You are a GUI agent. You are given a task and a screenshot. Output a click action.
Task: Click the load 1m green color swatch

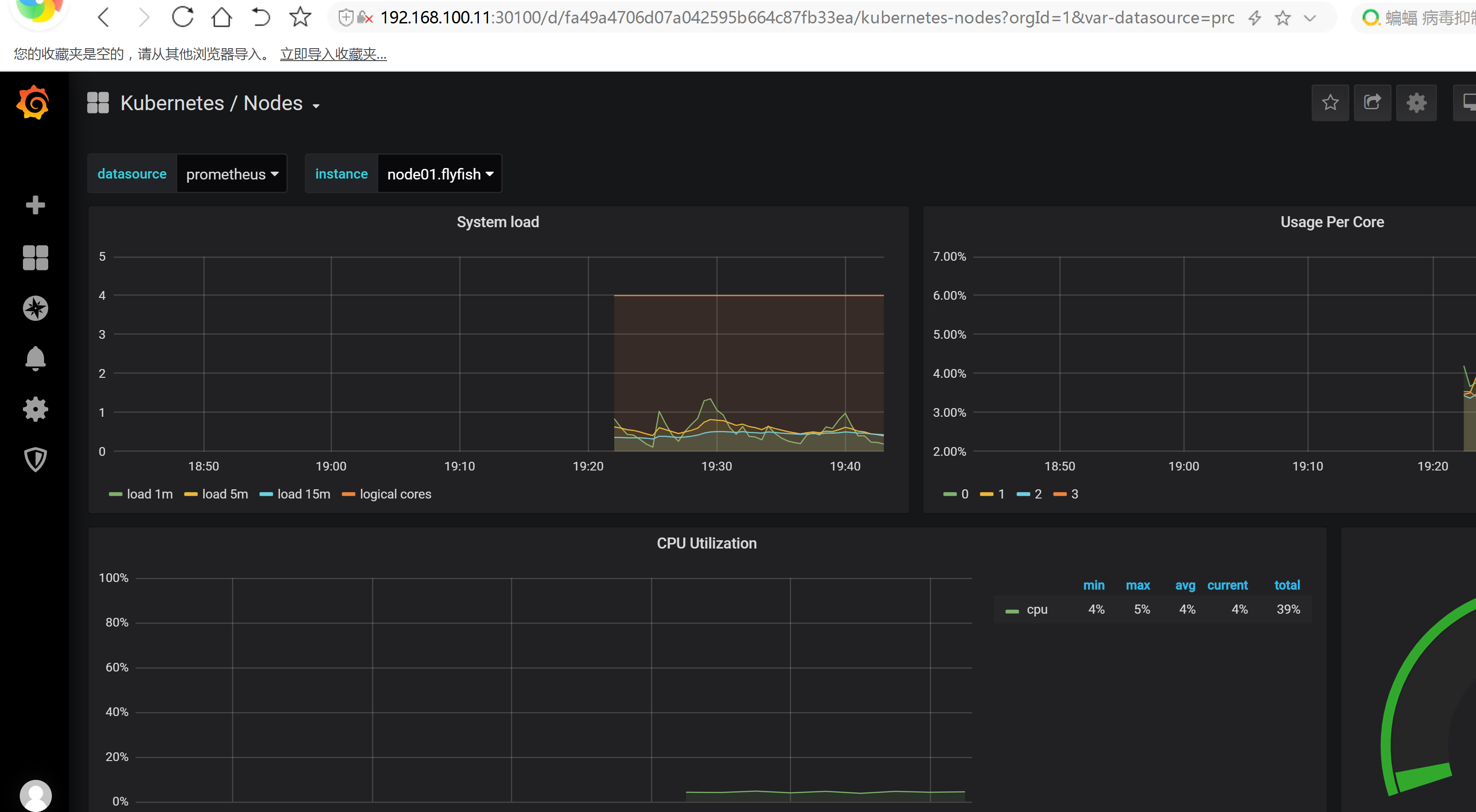point(115,494)
